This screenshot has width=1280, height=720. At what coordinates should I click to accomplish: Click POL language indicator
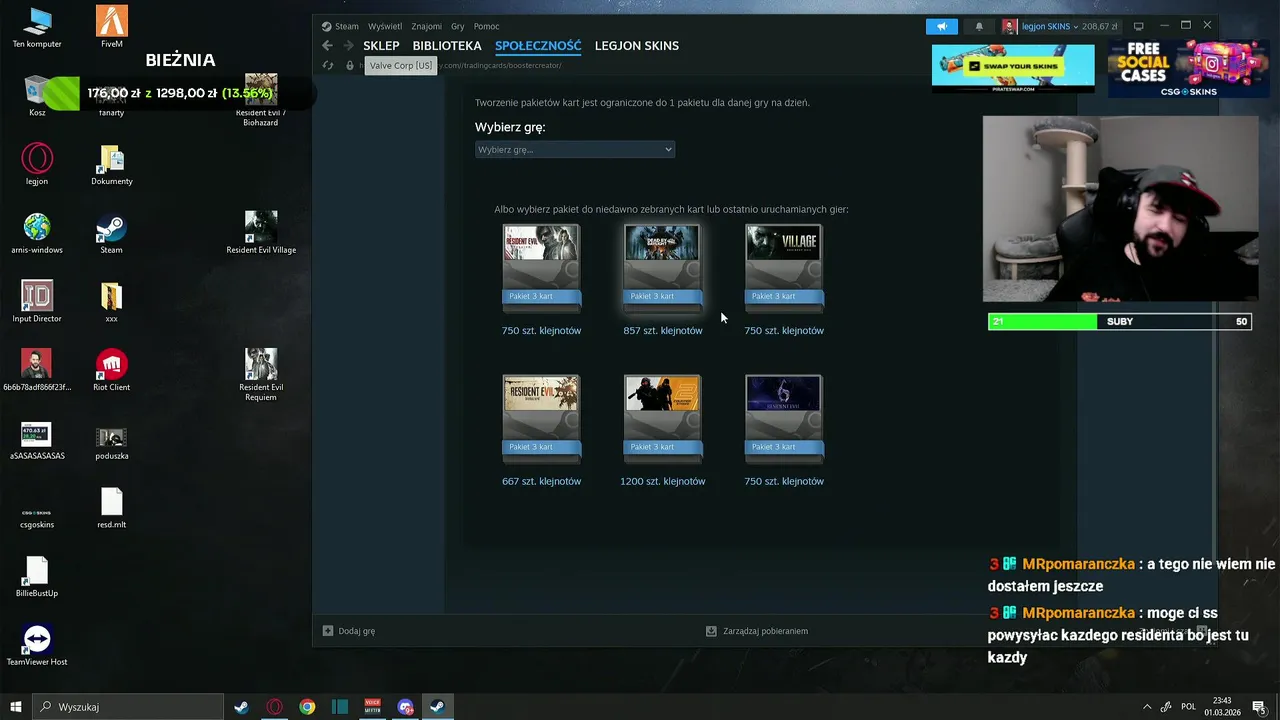tap(1188, 707)
